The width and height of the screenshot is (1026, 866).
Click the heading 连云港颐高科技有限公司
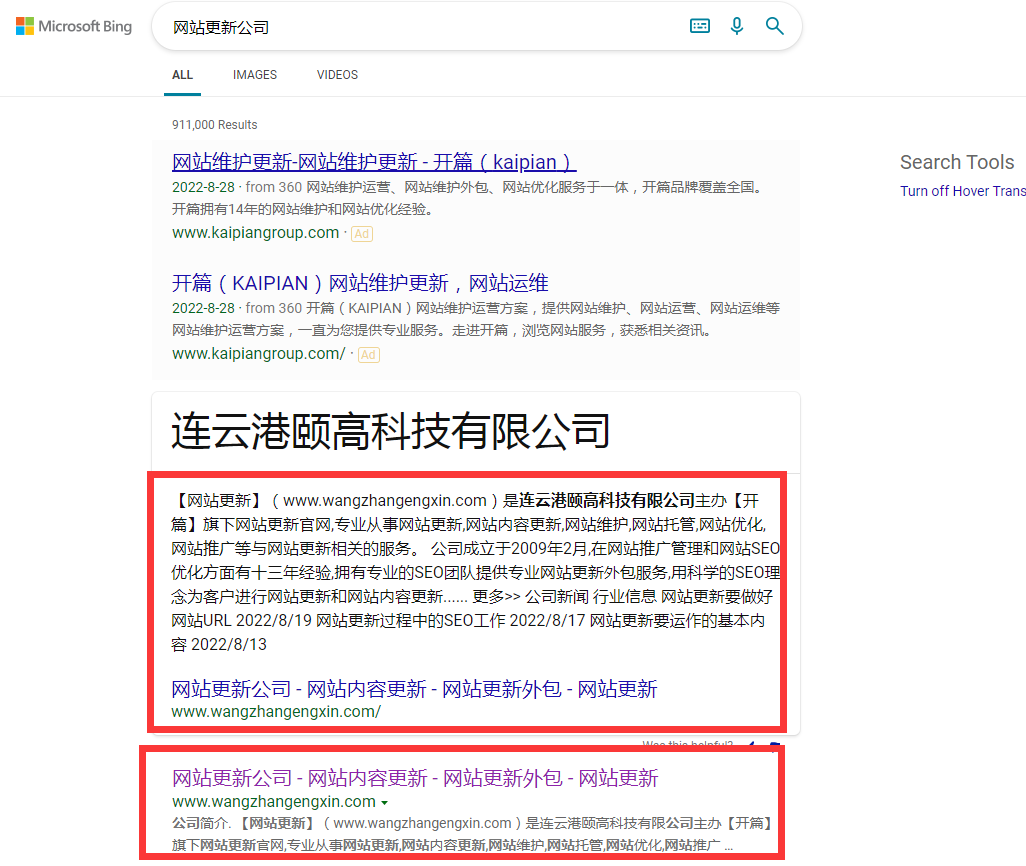point(391,431)
